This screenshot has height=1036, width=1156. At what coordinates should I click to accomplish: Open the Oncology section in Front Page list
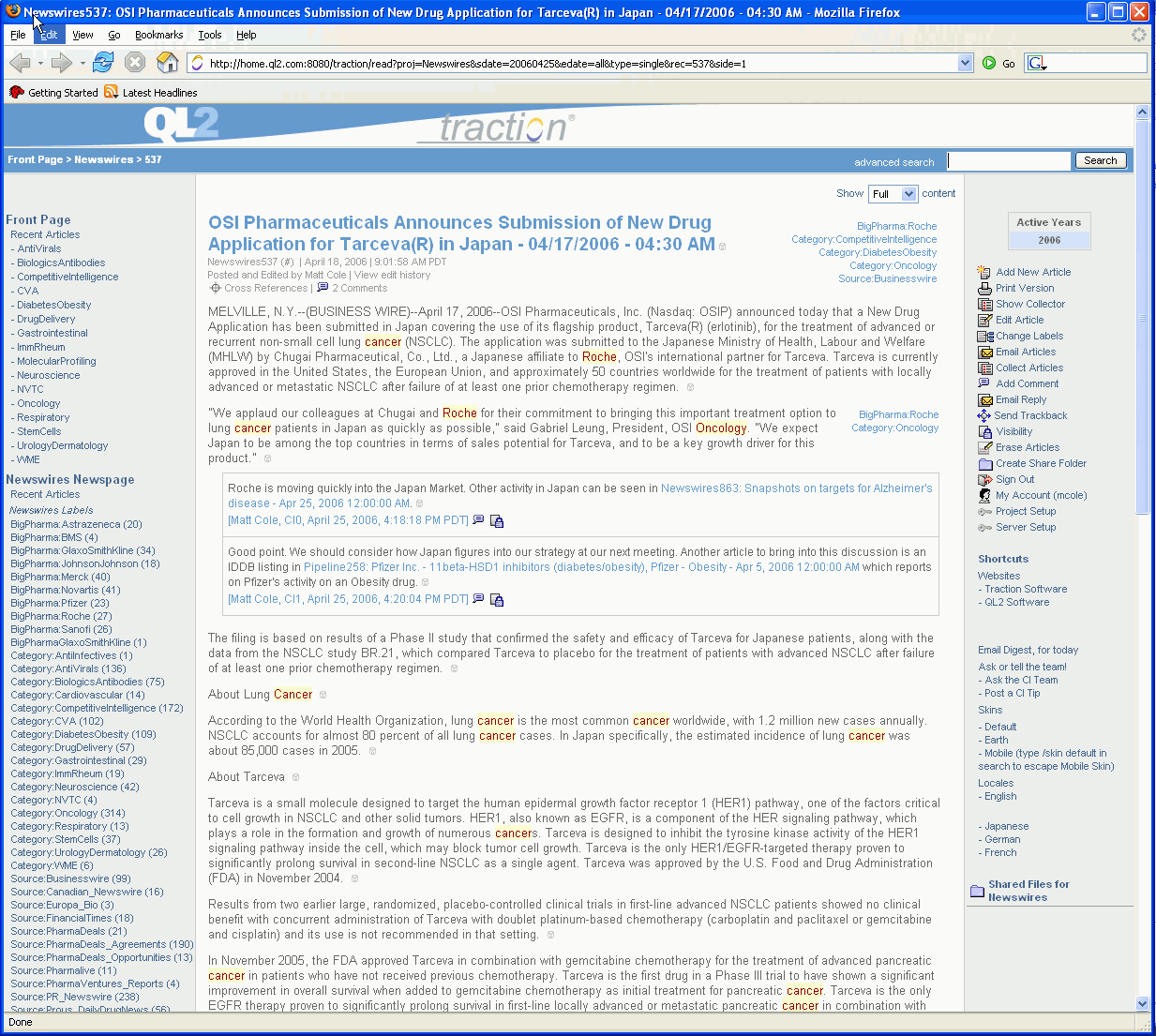point(38,403)
